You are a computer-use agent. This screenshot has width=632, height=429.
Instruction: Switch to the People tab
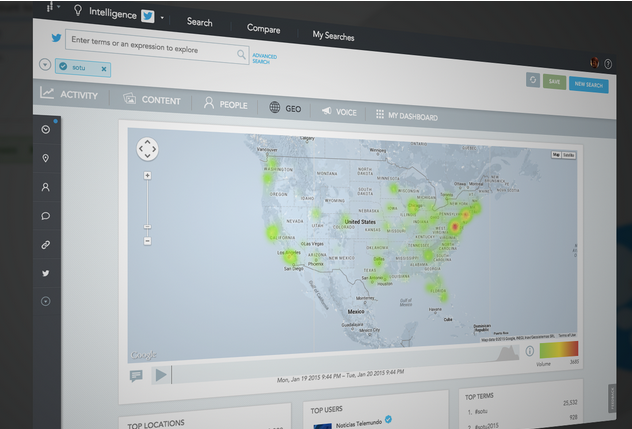pyautogui.click(x=225, y=104)
